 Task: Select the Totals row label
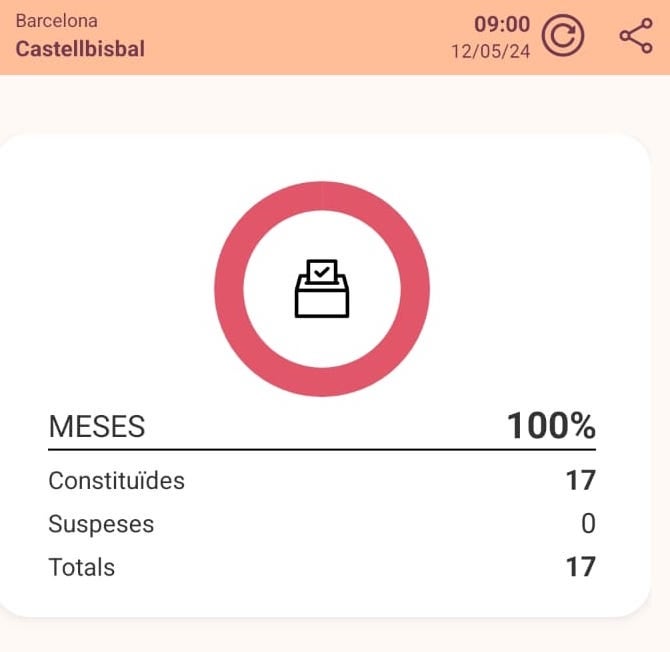(x=82, y=568)
